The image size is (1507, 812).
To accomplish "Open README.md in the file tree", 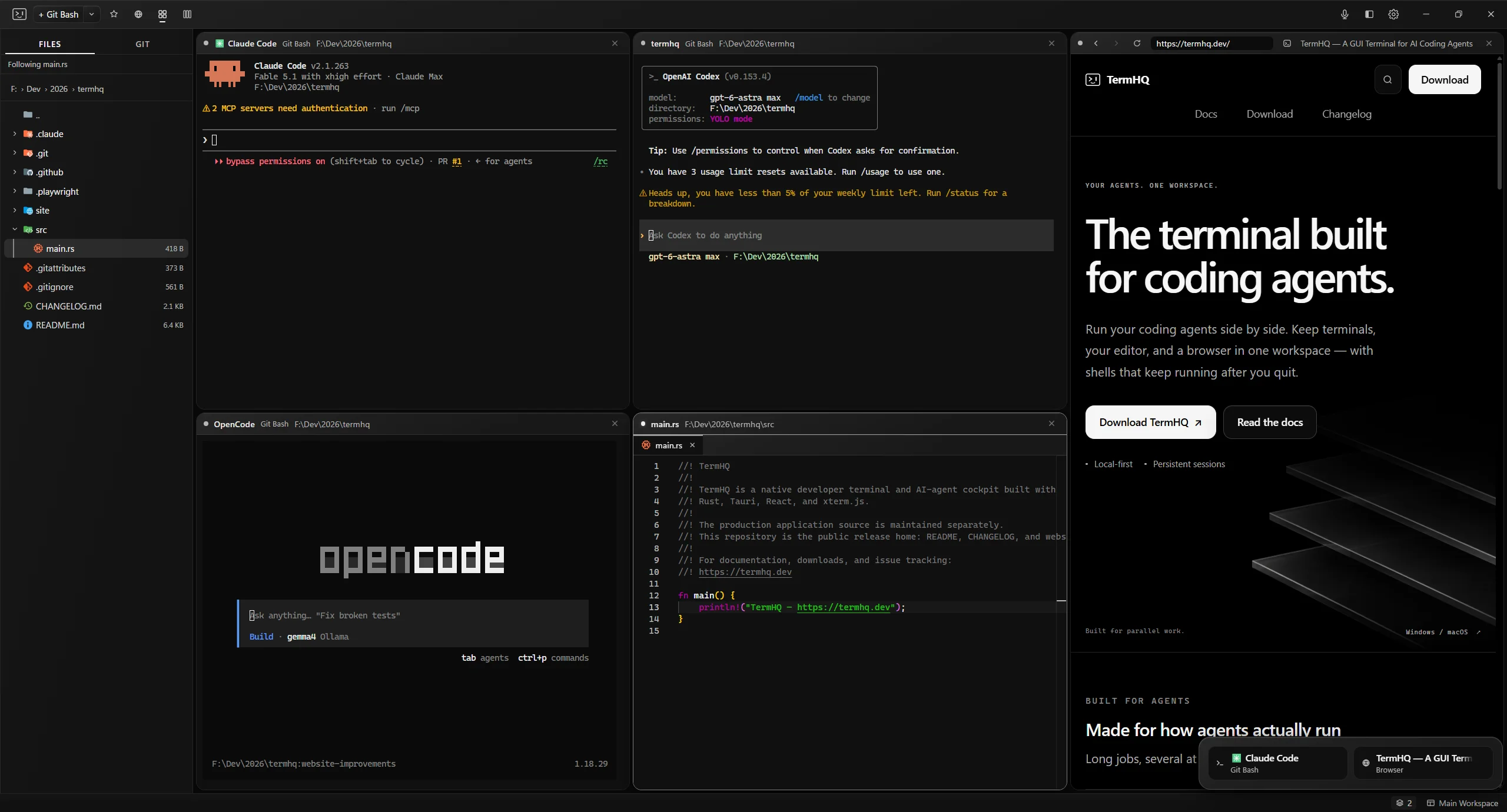I will click(x=97, y=325).
